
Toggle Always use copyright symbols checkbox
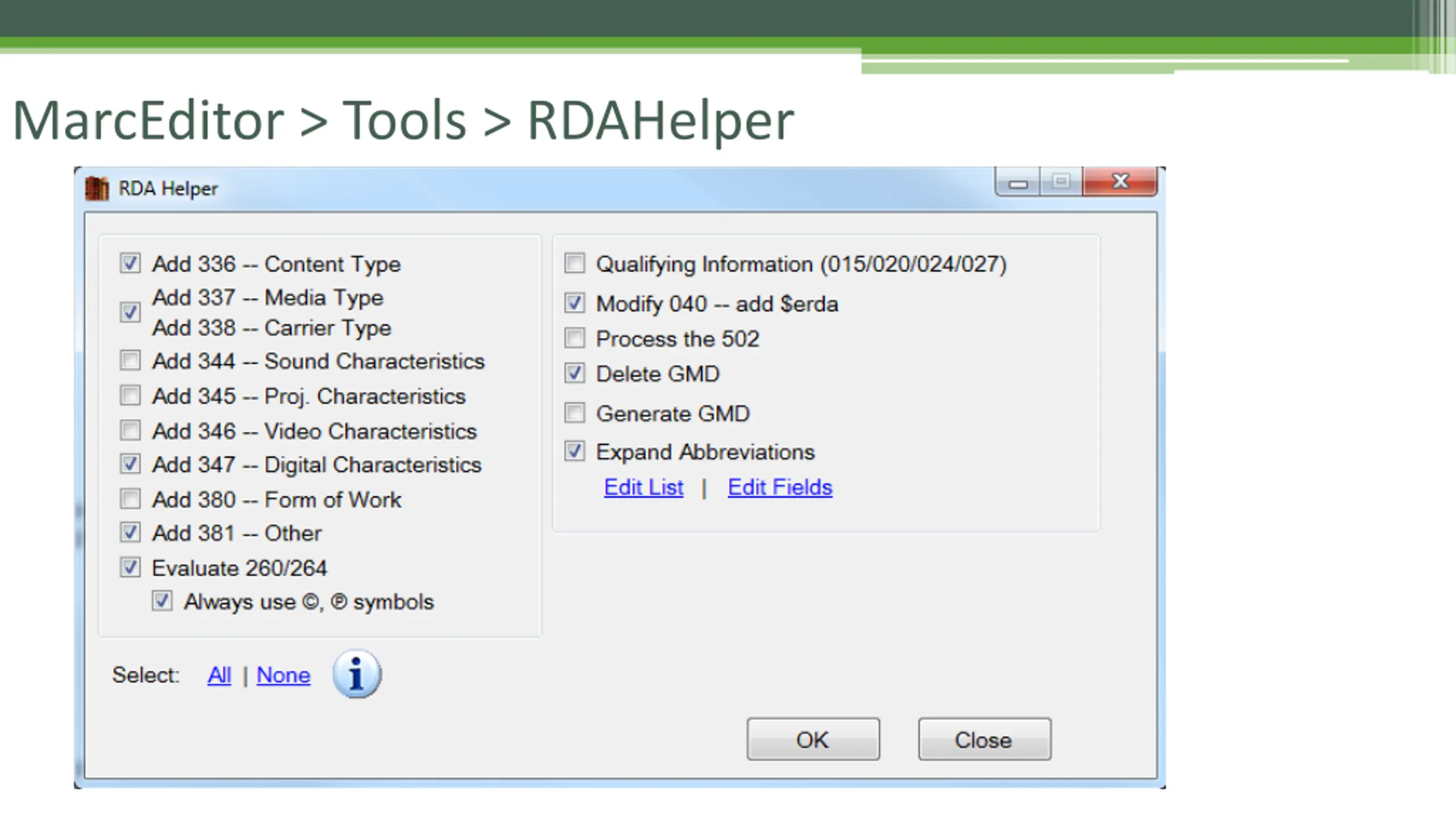coord(162,601)
